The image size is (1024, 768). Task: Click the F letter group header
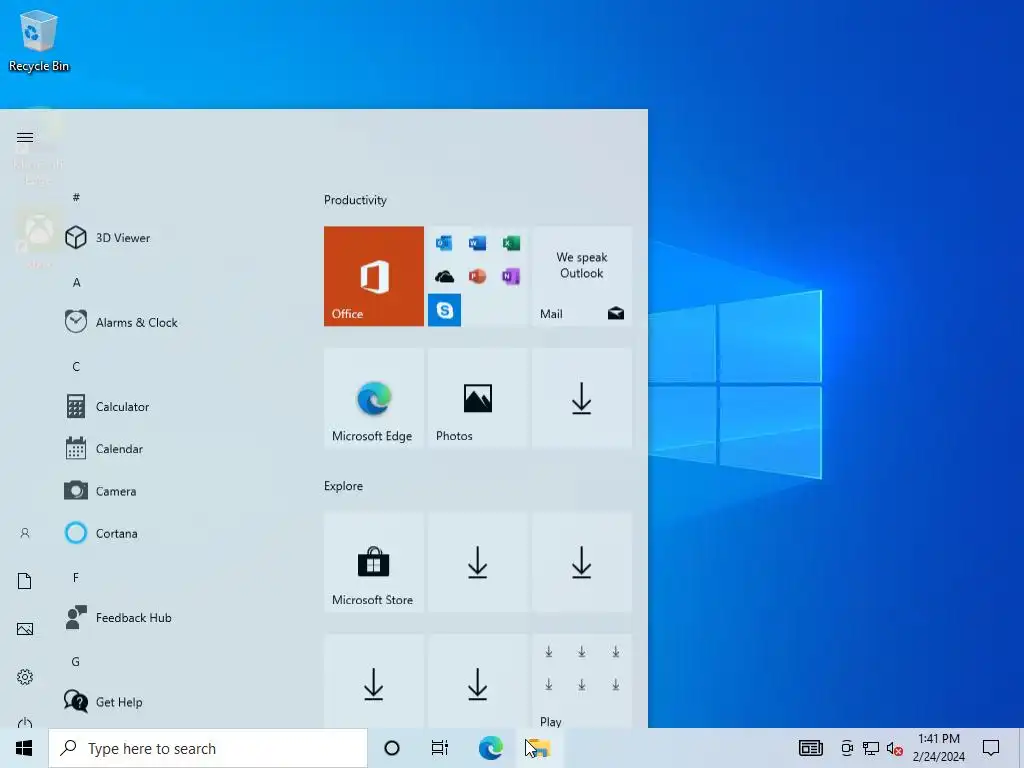(x=76, y=577)
